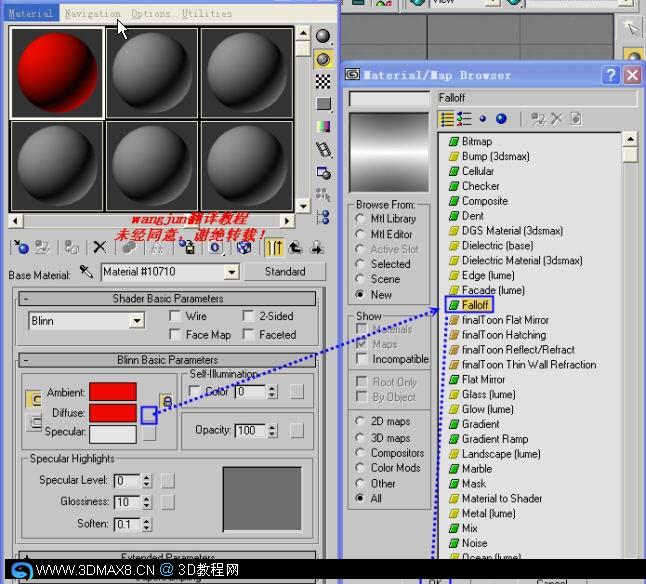Select the 2D maps radio button
The image size is (646, 584).
(360, 421)
